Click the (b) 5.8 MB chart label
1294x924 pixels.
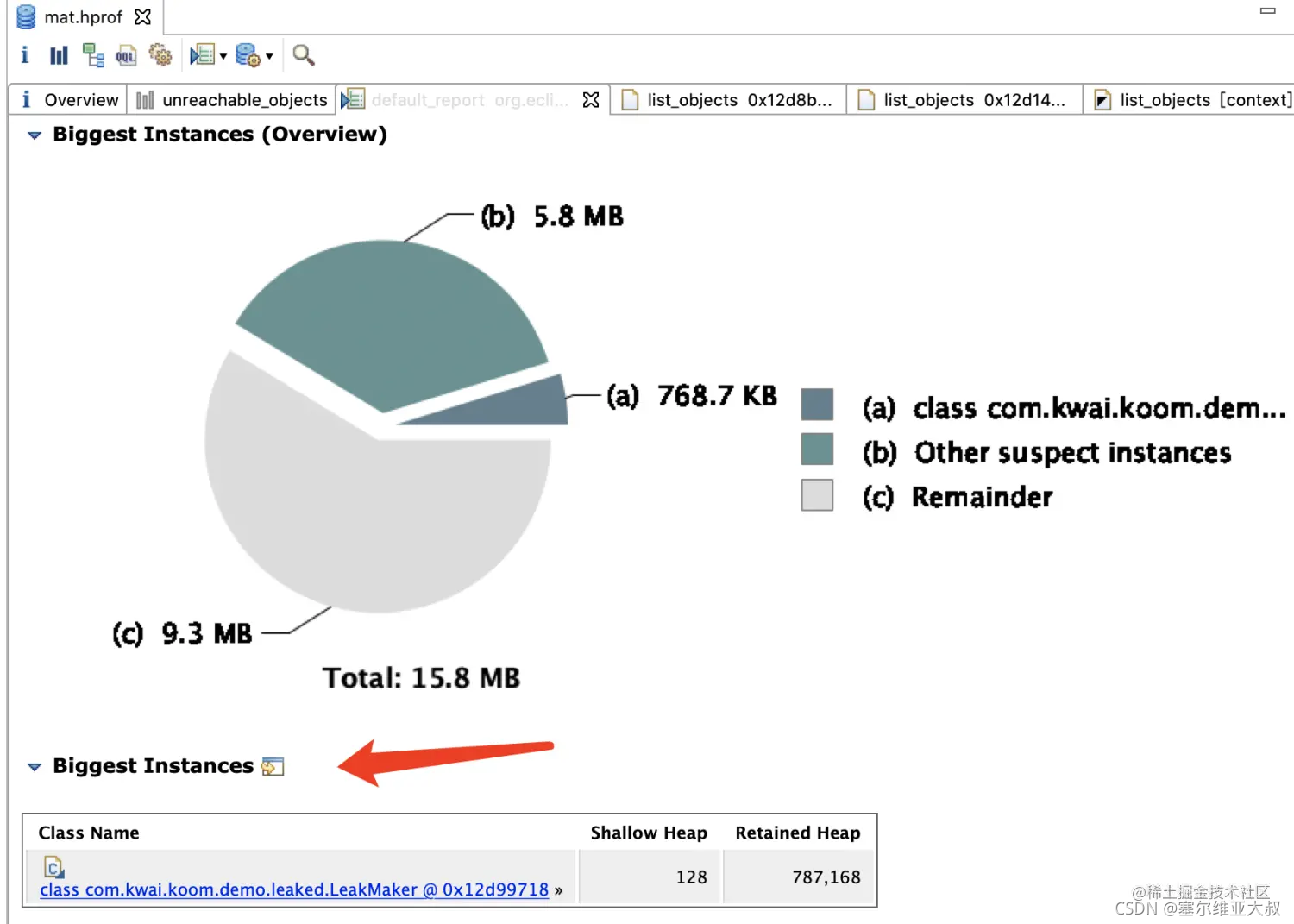coord(552,216)
